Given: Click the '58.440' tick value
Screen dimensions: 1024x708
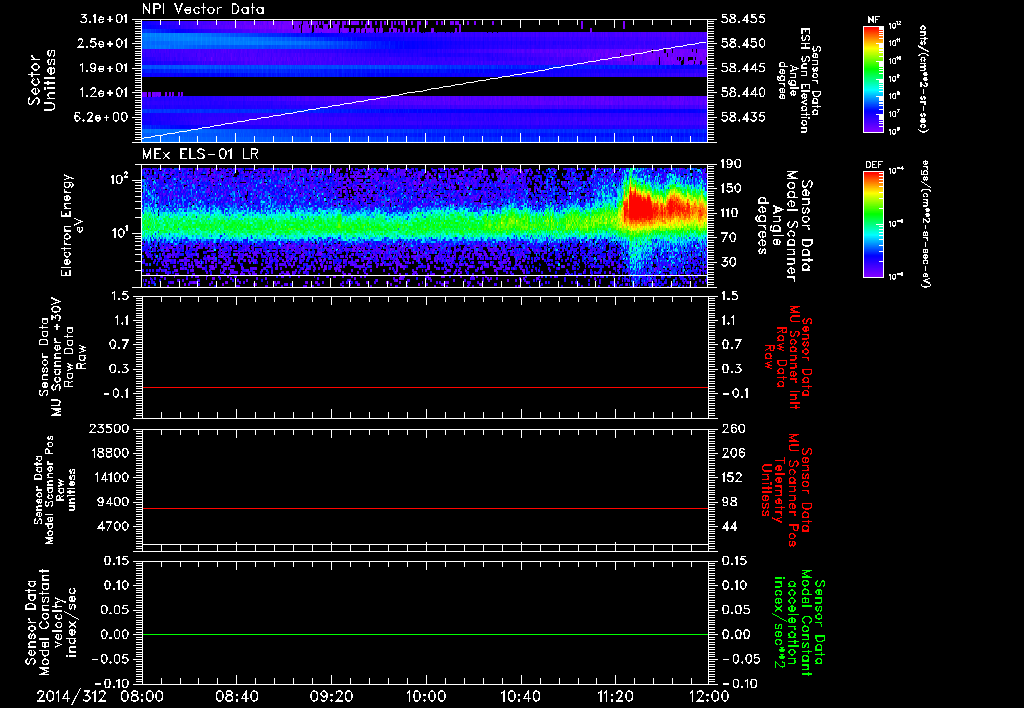Looking at the screenshot, I should click(x=743, y=93).
